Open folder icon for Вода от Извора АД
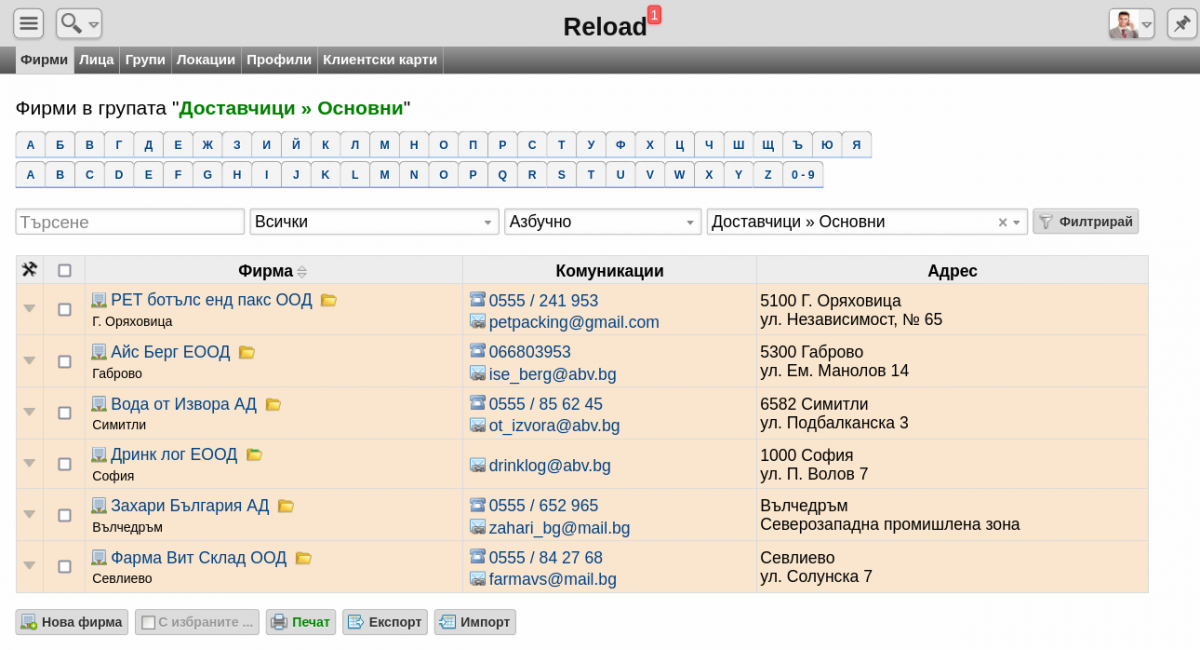Viewport: 1200px width, 650px height. [273, 404]
